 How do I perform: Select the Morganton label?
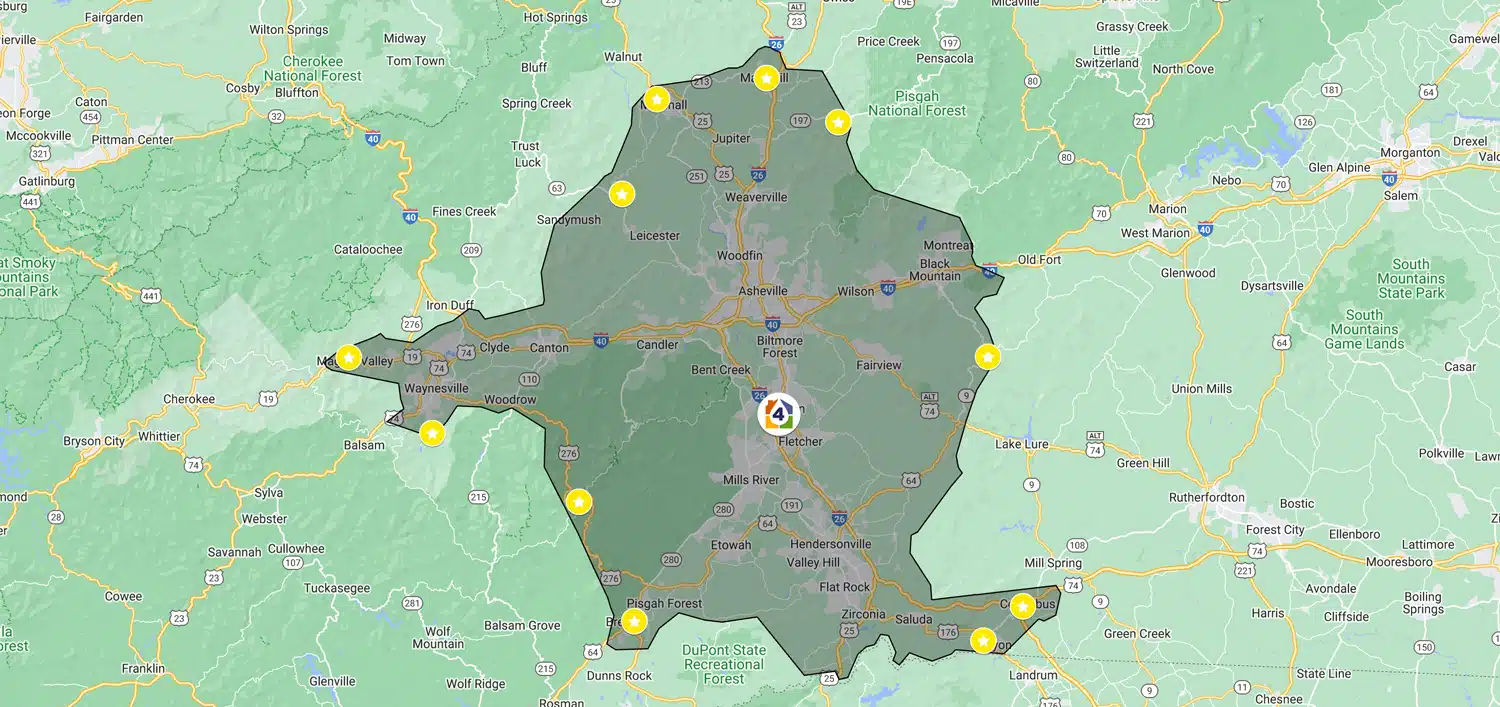1410,153
